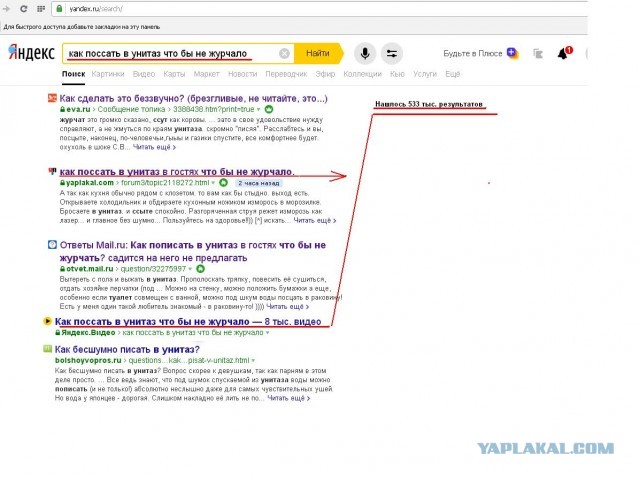Image resolution: width=640 pixels, height=478 pixels.
Task: Open result 'Как сделать это беззвучно?'
Action: pyautogui.click(x=193, y=98)
